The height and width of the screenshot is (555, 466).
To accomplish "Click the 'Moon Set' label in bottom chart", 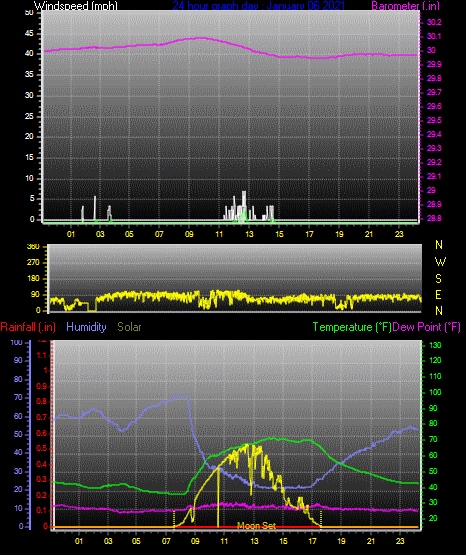I will pyautogui.click(x=256, y=526).
